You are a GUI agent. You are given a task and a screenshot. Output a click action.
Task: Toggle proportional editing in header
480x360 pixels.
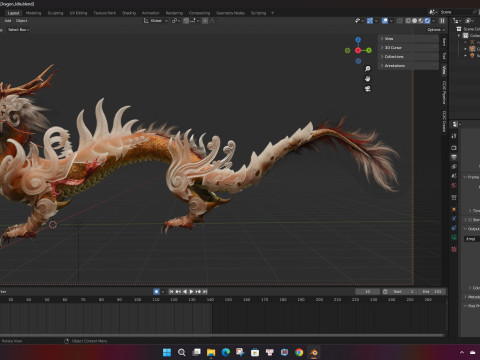(x=205, y=21)
